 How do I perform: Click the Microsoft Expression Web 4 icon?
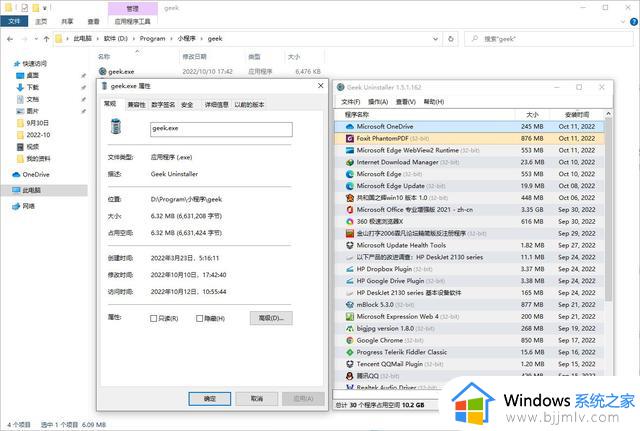(350, 316)
